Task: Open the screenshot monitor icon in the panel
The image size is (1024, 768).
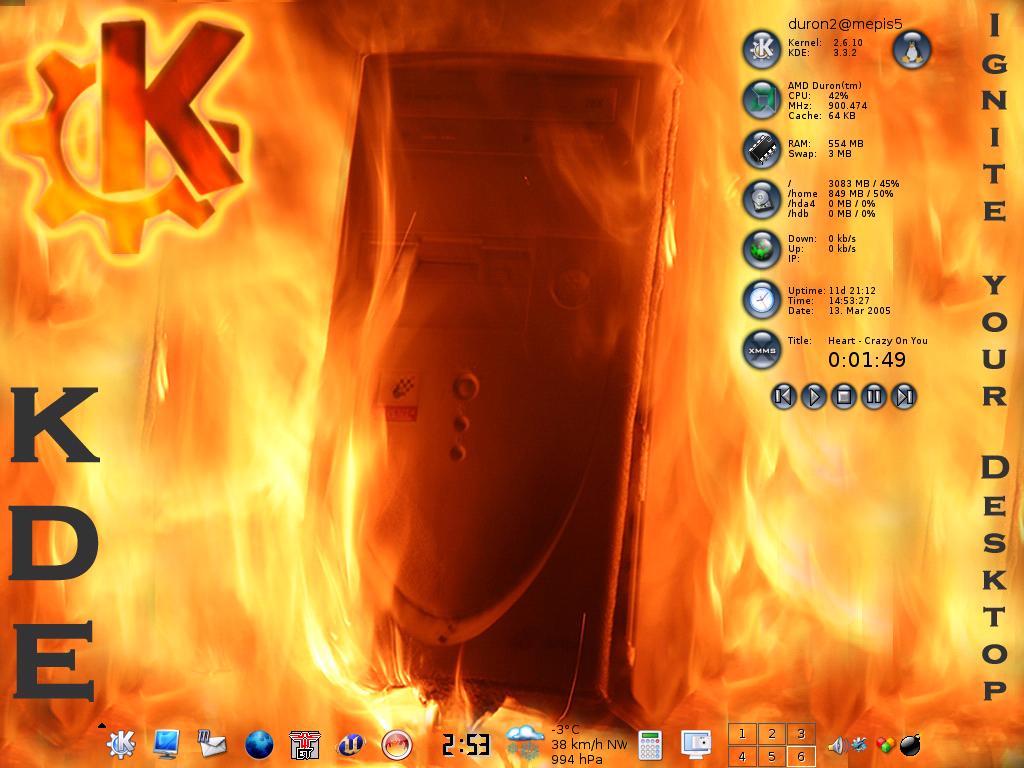Action: click(695, 743)
